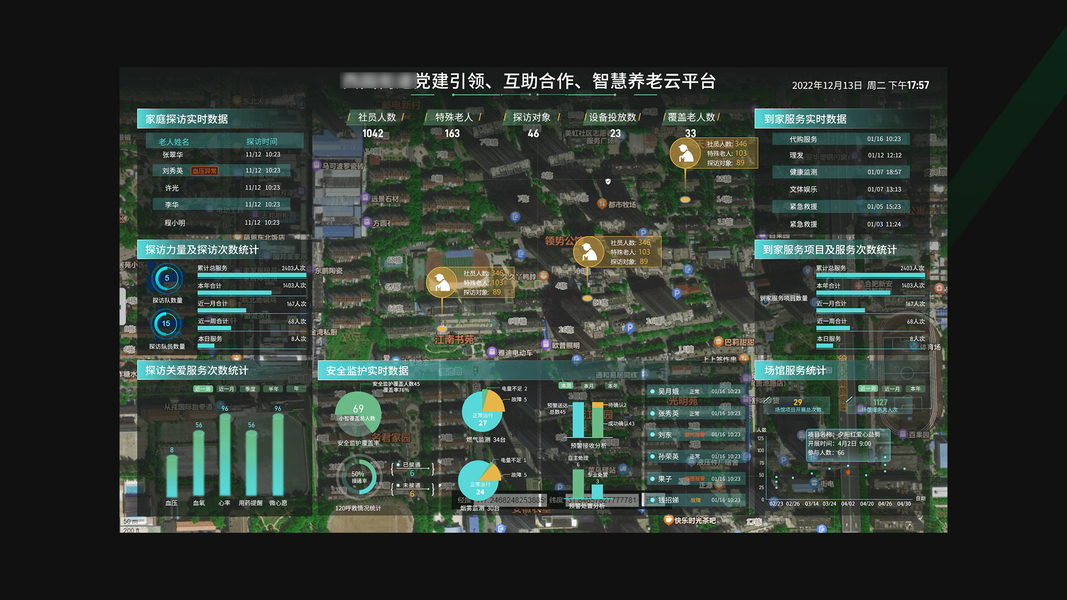The height and width of the screenshot is (600, 1067).
Task: Click the 探访队数量 circular gauge showing 5
Action: [167, 278]
